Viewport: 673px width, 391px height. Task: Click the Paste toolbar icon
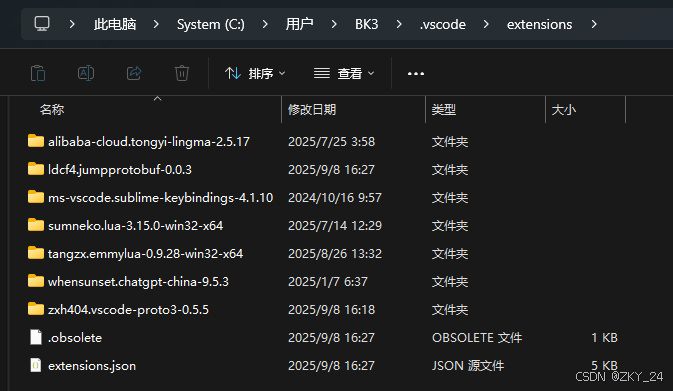38,73
